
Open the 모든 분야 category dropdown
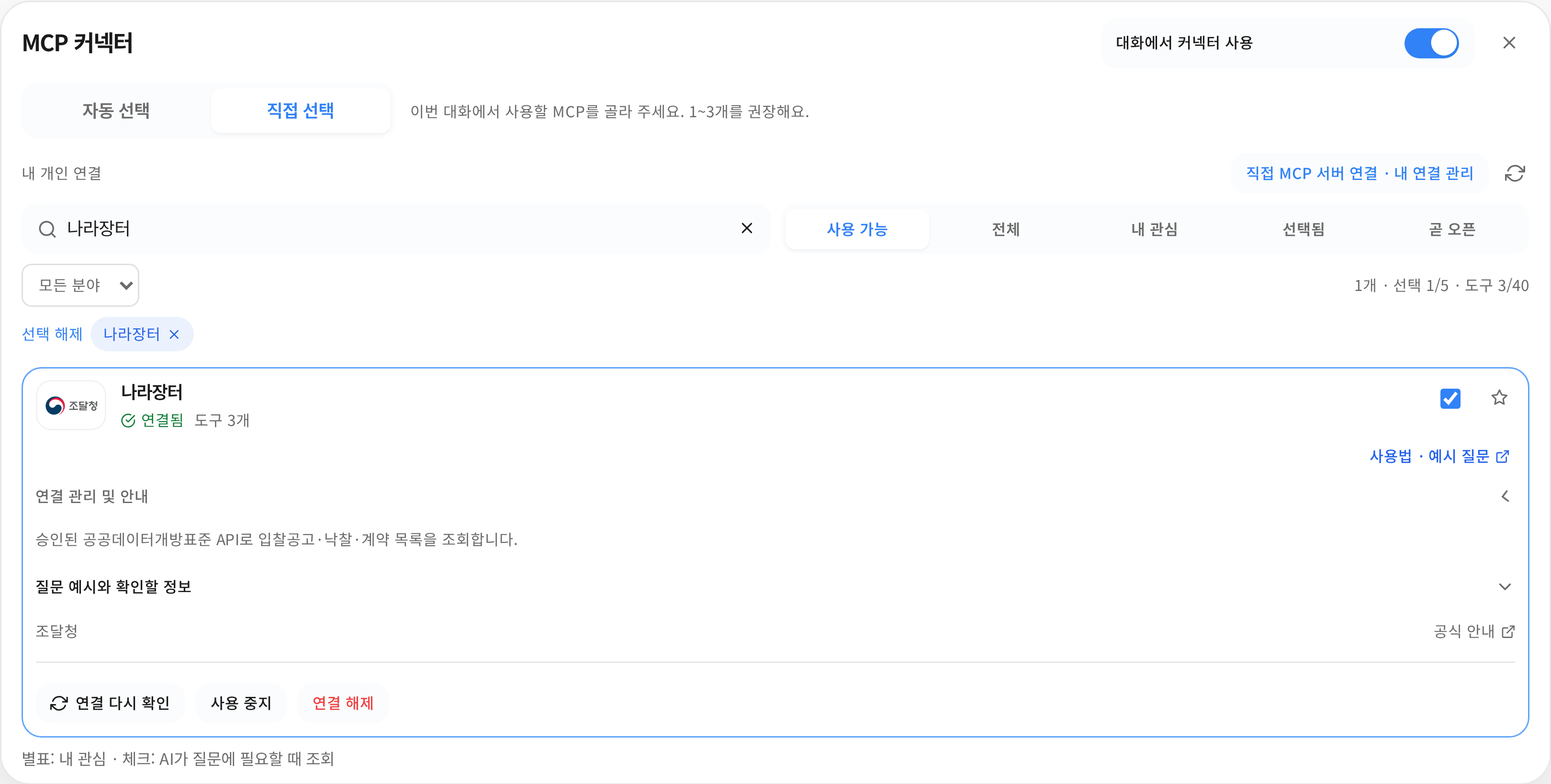coord(81,285)
